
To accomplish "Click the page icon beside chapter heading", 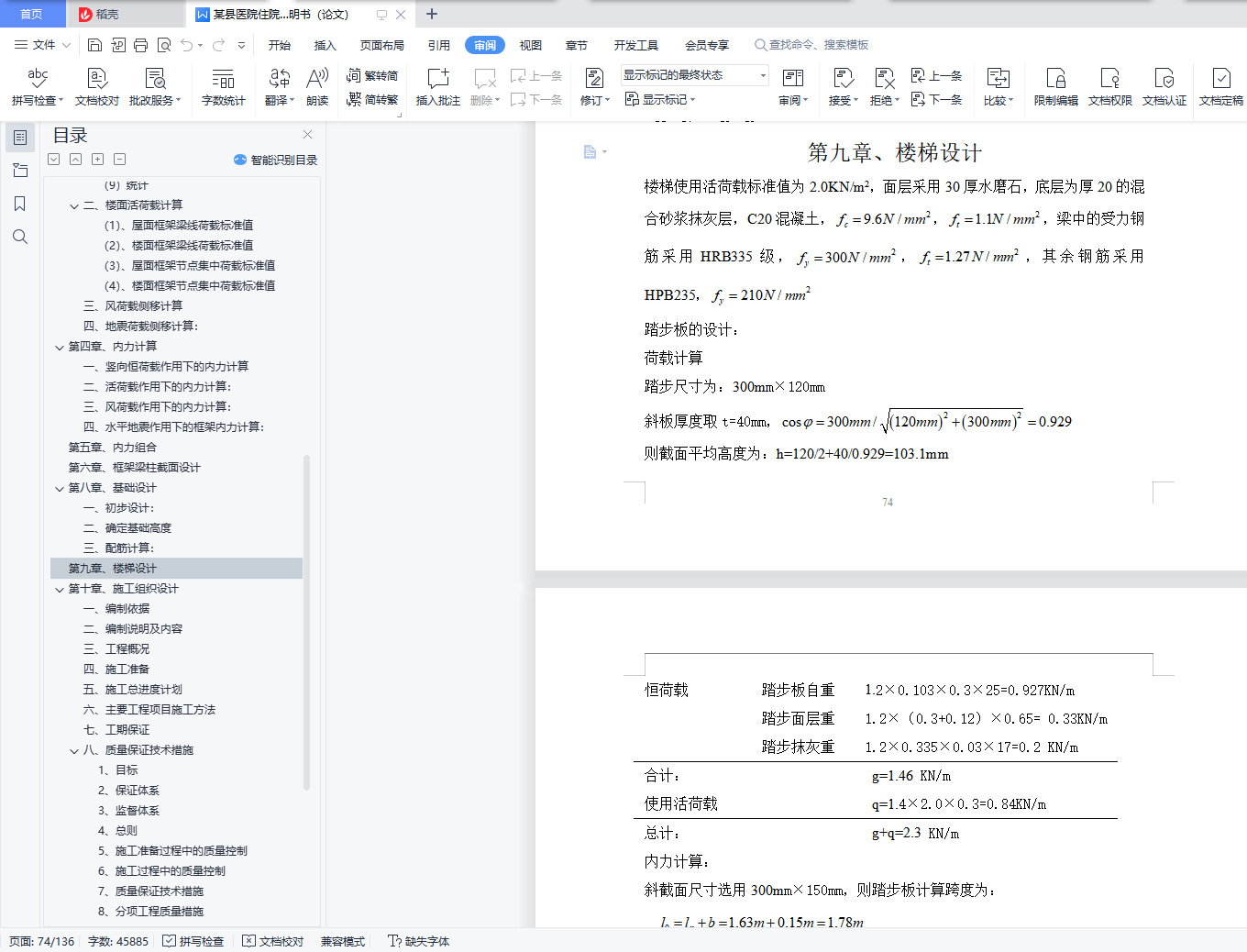I will 590,152.
